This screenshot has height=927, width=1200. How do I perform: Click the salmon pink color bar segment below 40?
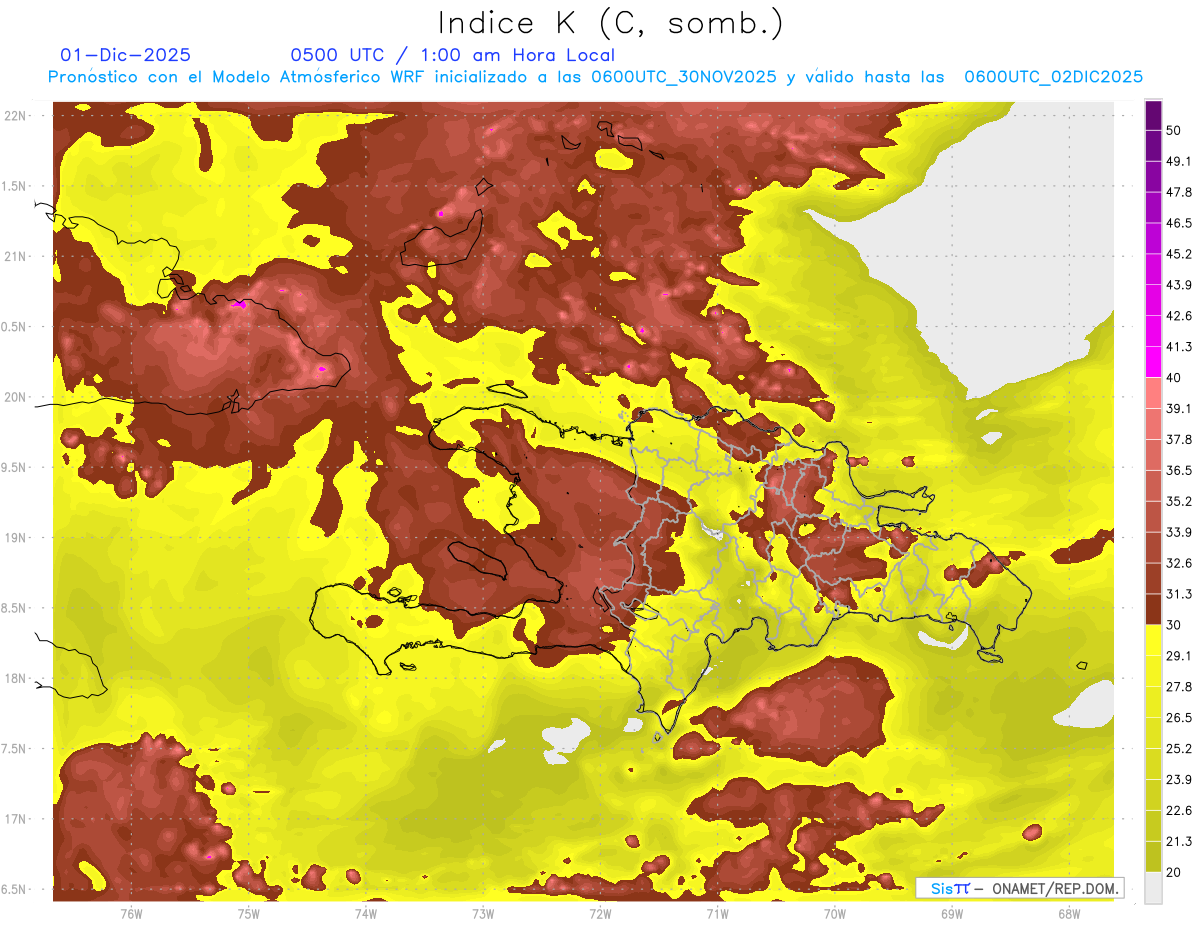(1153, 393)
